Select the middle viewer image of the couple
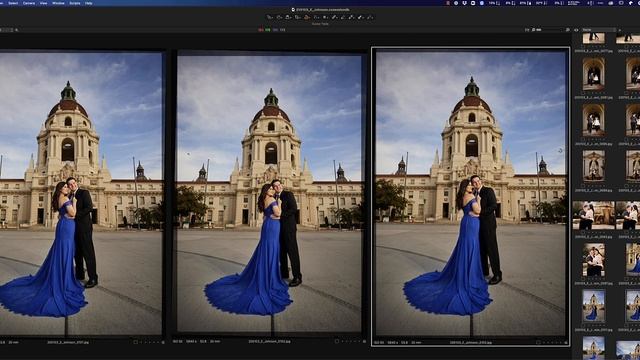 point(269,194)
